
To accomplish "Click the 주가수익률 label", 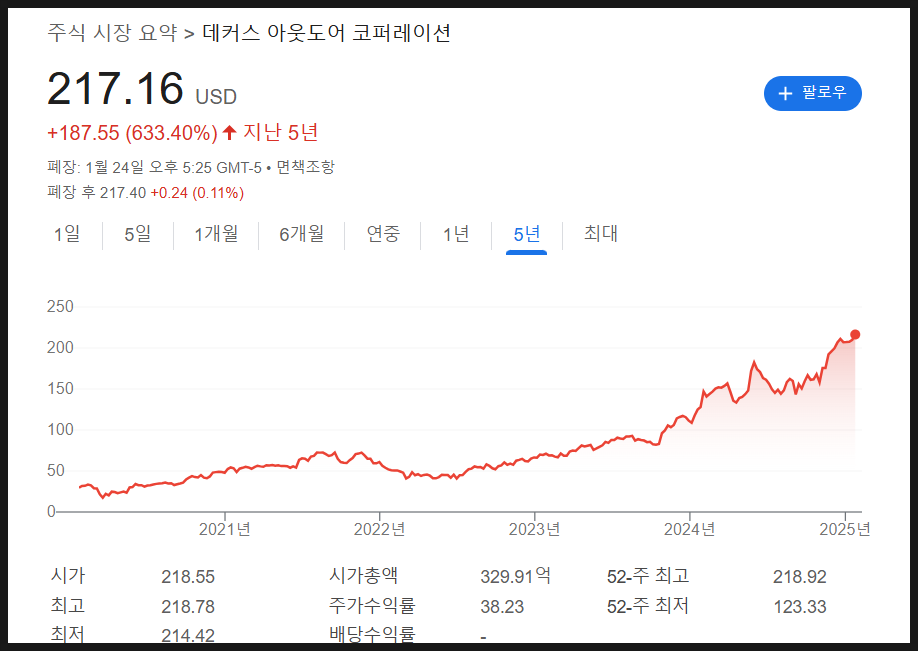I will tap(372, 605).
